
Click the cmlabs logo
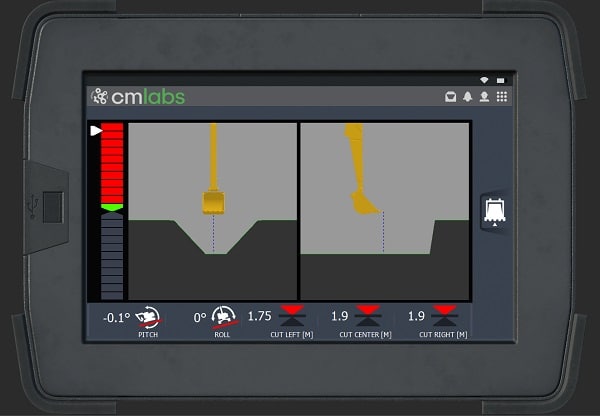click(x=138, y=96)
